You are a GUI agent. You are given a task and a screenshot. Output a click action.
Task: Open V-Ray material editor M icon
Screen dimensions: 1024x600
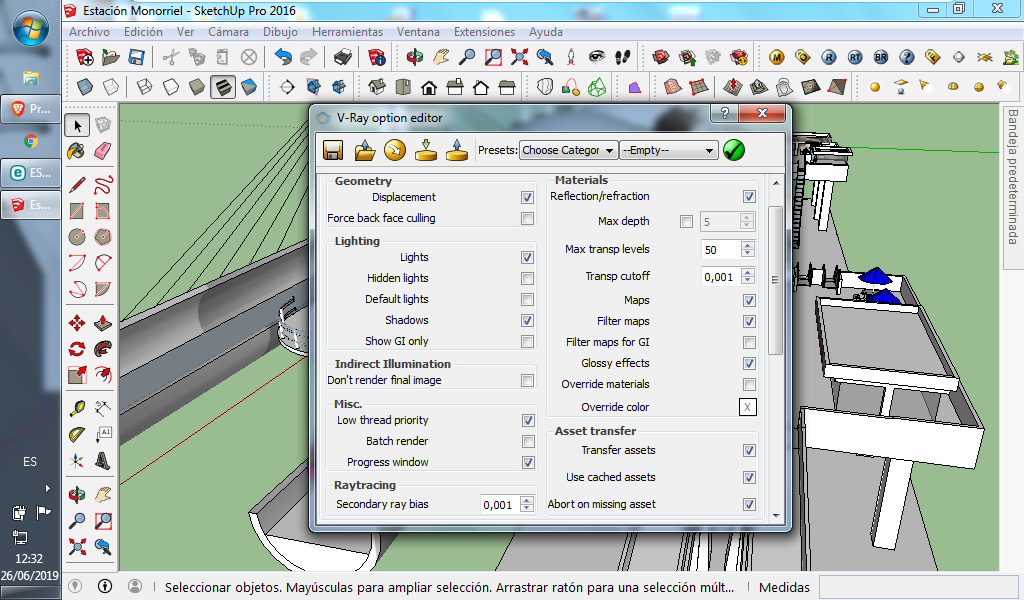click(x=776, y=57)
